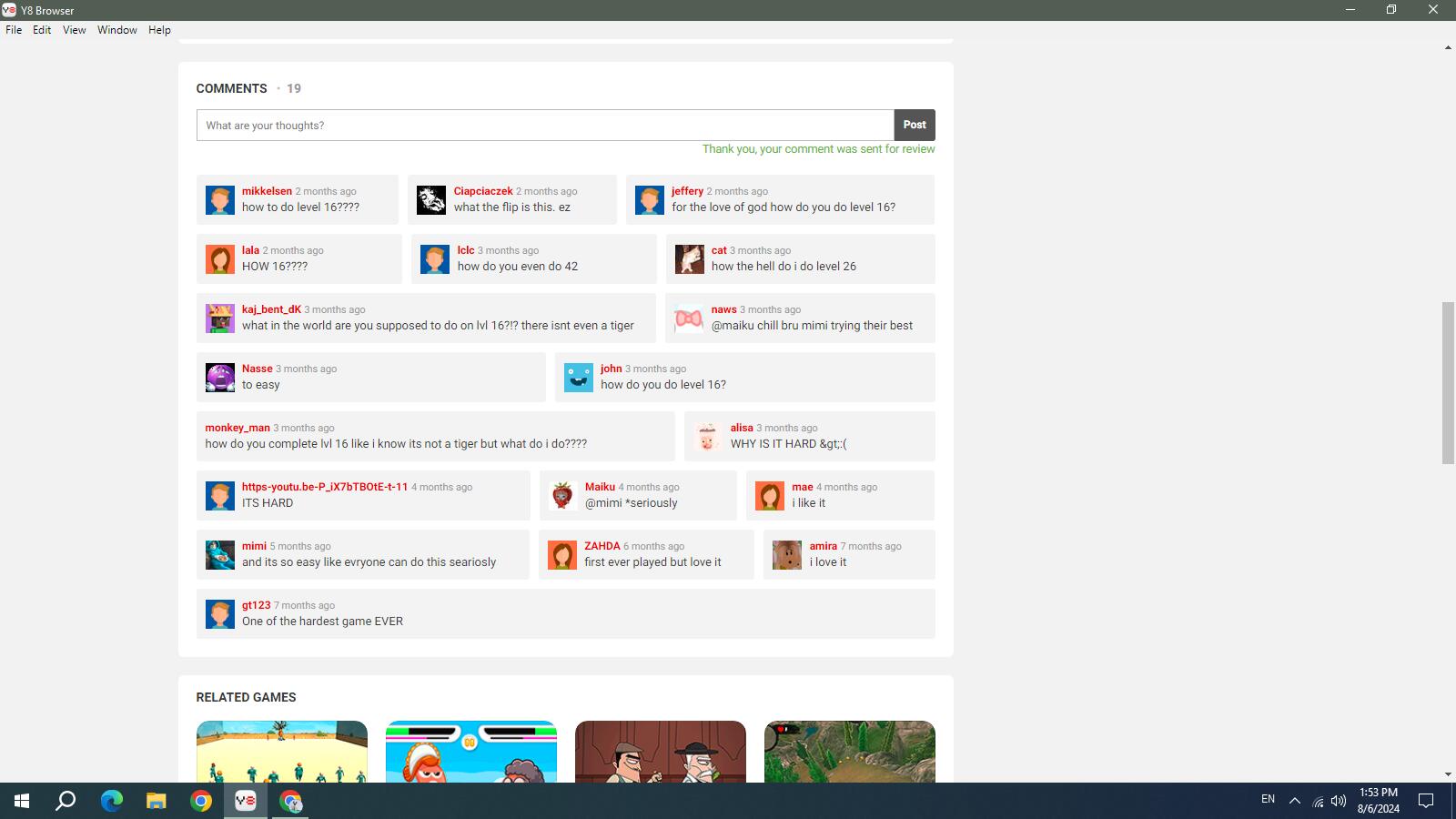Open the Window menu
The image size is (1456, 819).
(117, 30)
